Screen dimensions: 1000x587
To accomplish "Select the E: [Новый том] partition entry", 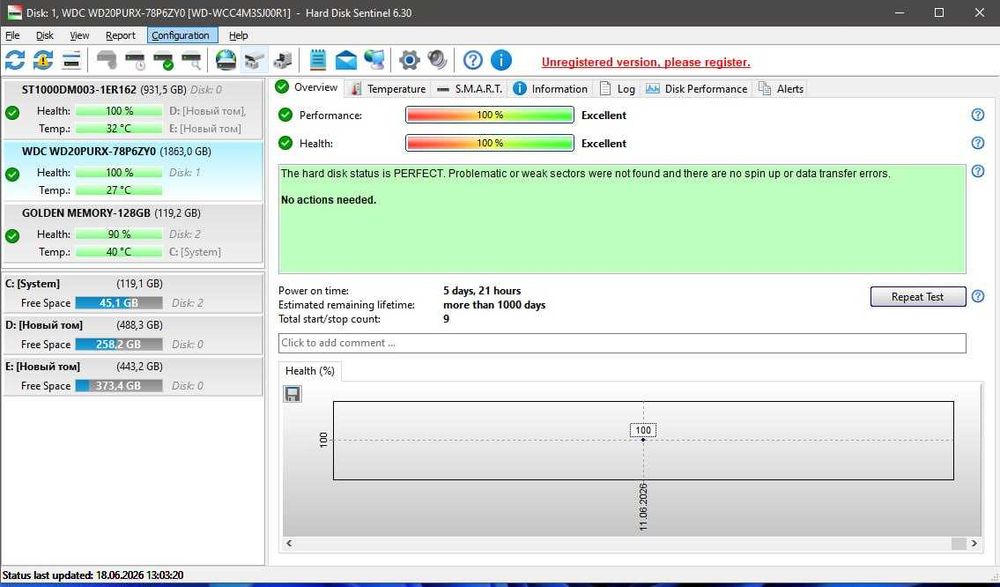I will tap(133, 376).
